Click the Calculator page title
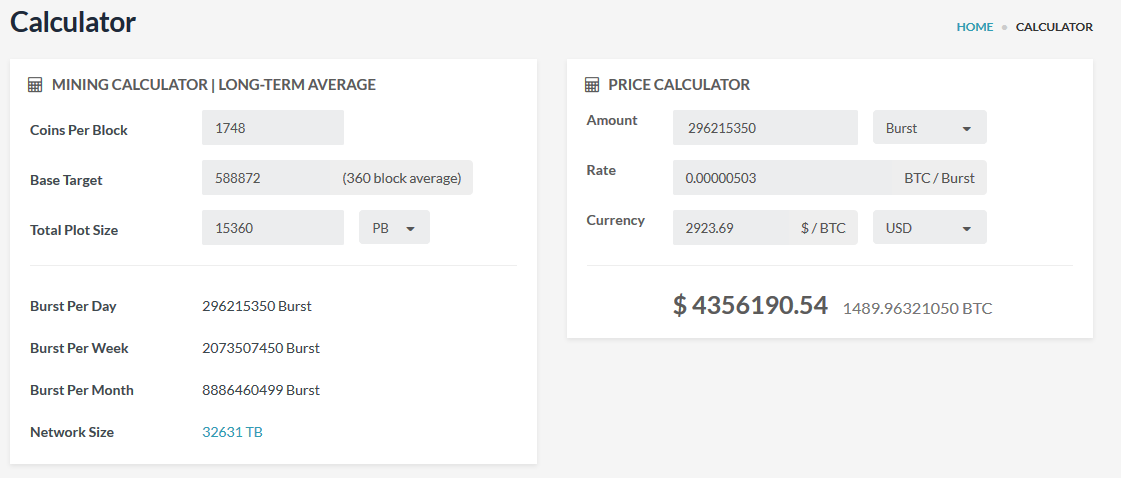The width and height of the screenshot is (1121, 478). [73, 22]
